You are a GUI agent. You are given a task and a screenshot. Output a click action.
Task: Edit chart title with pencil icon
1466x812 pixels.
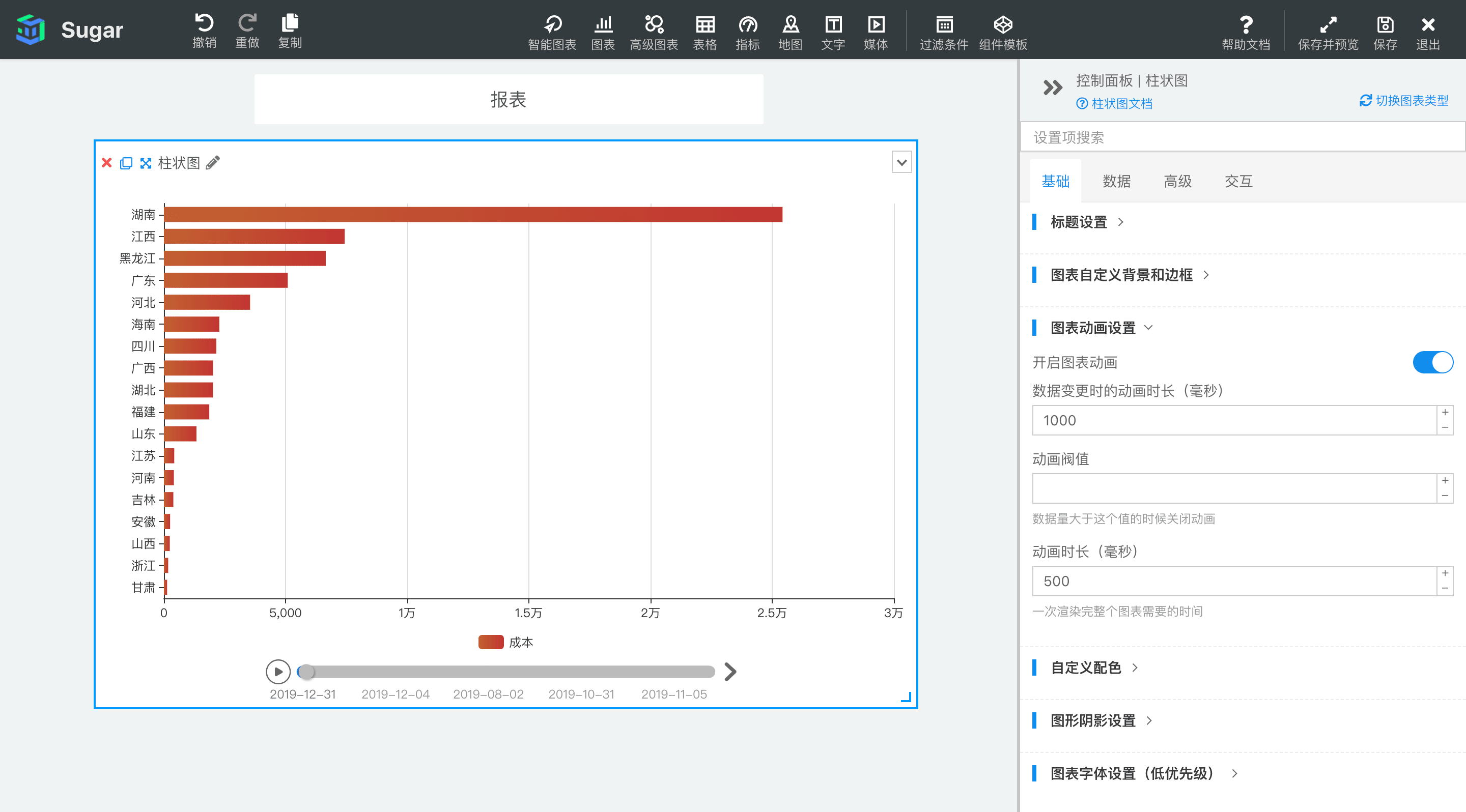(213, 163)
